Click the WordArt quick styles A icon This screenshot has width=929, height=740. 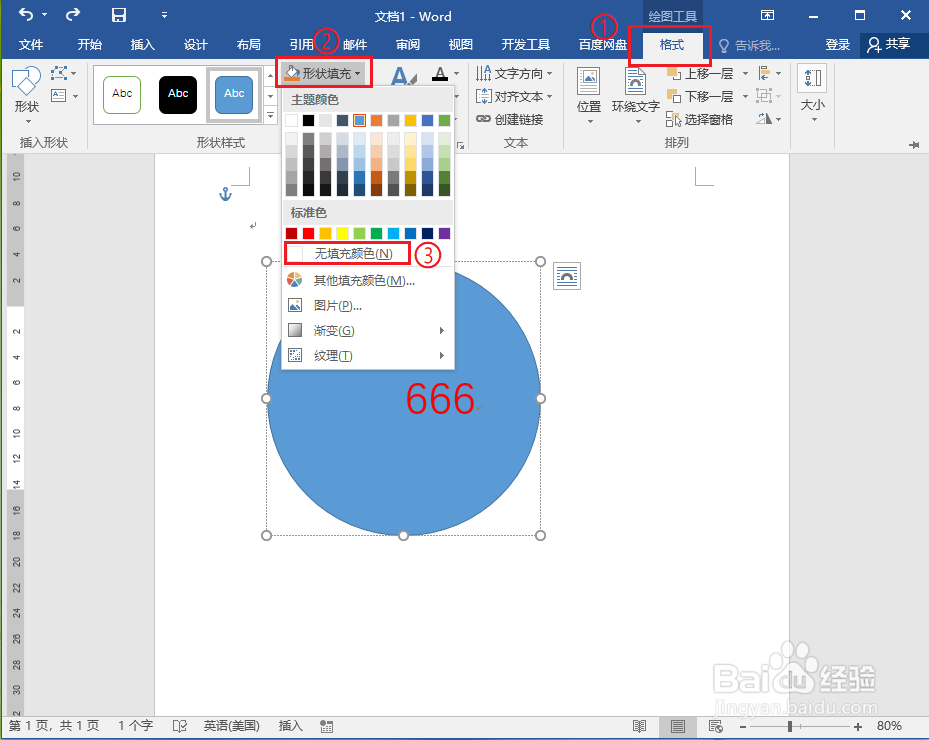click(x=403, y=77)
